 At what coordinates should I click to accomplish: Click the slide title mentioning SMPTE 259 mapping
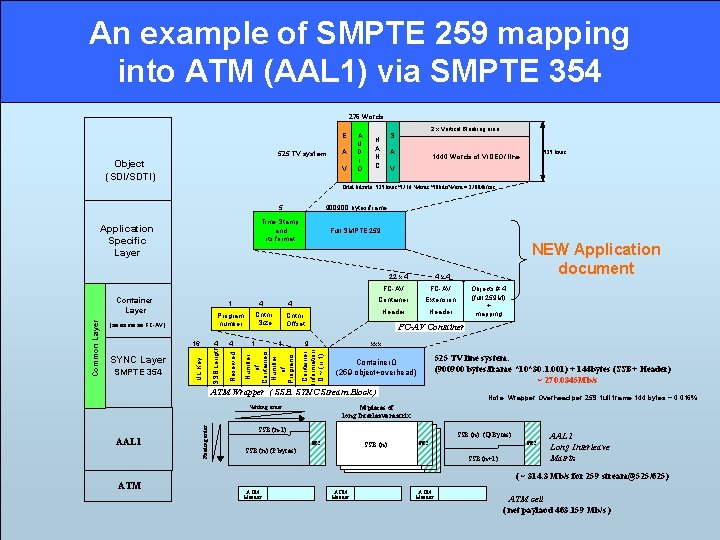[359, 51]
